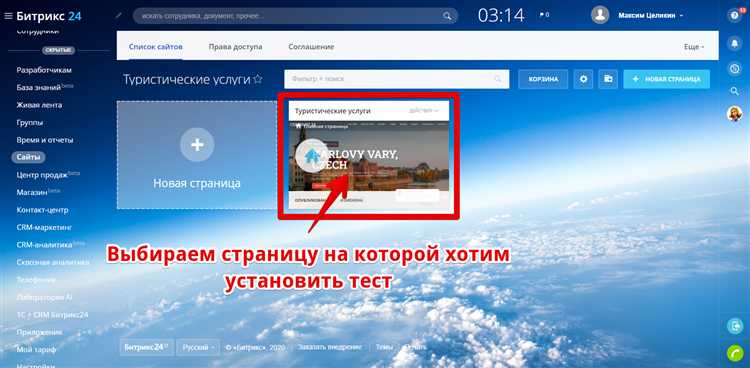Open Группы in the left menu
The height and width of the screenshot is (368, 750).
[30, 123]
